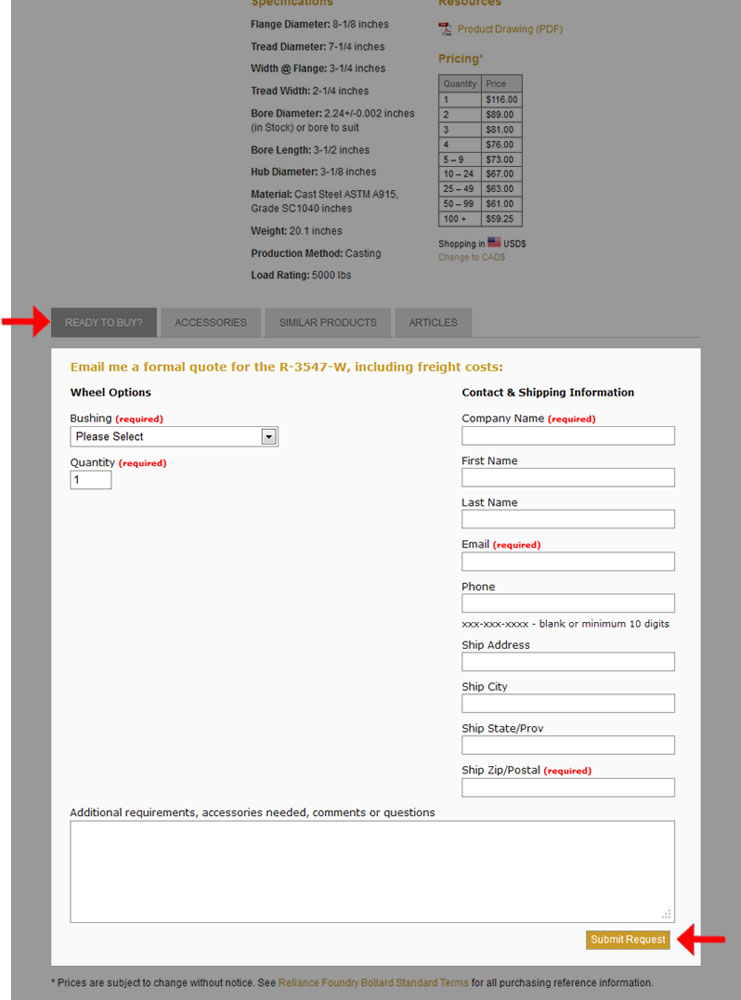Click the Load Rating: 5000 lbs text
Image resolution: width=741 pixels, height=1000 pixels.
[x=301, y=276]
